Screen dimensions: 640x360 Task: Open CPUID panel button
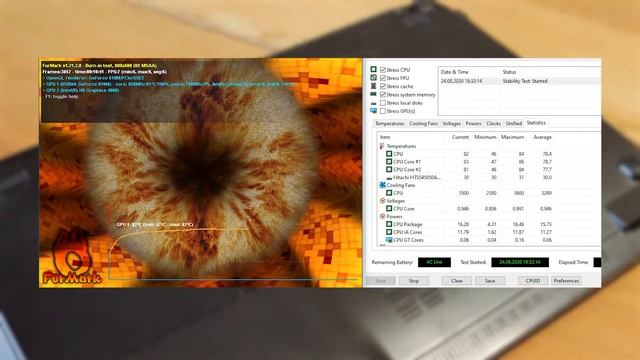click(x=533, y=281)
